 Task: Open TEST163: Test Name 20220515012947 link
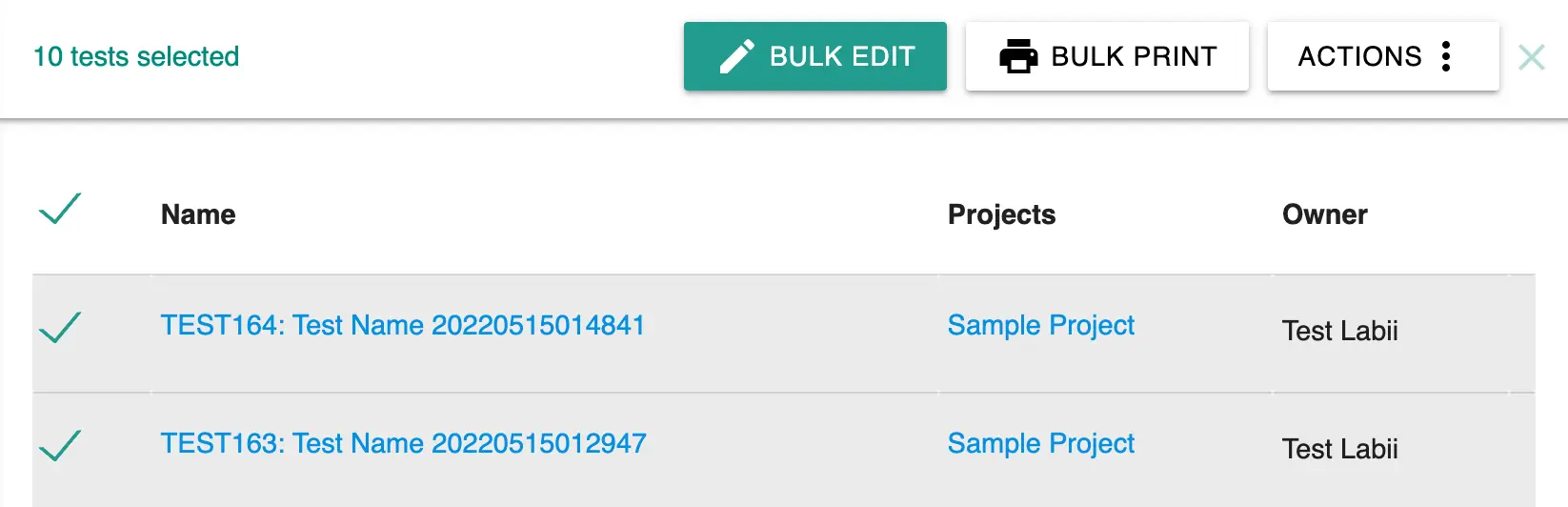[404, 443]
